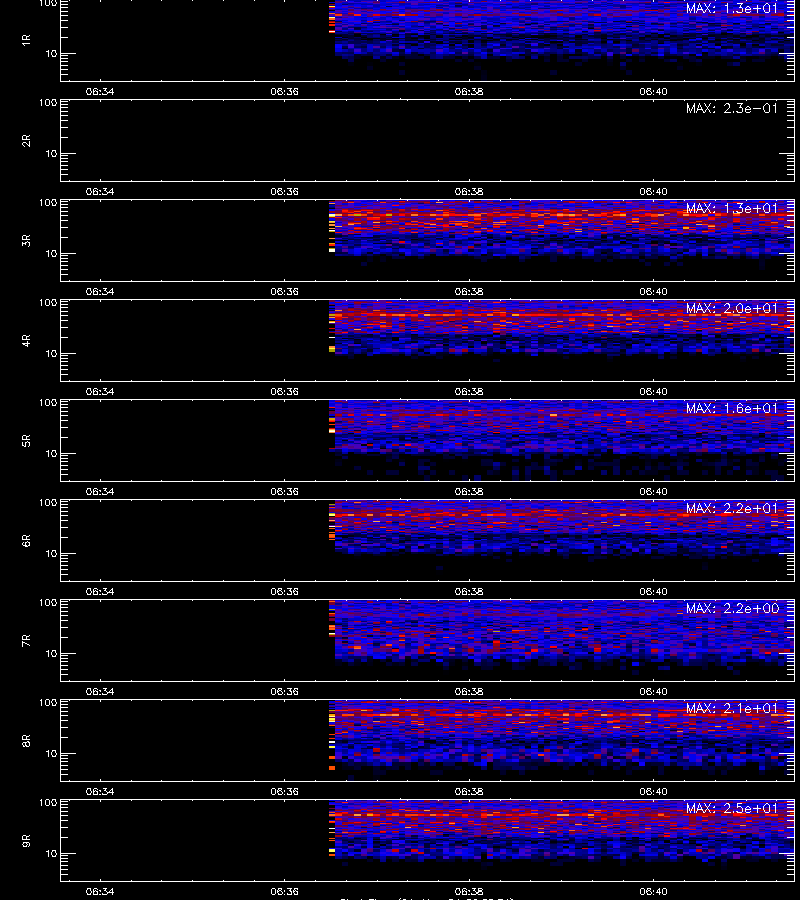Click the 7R panel axis label
800x900 pixels.
[x=26, y=641]
